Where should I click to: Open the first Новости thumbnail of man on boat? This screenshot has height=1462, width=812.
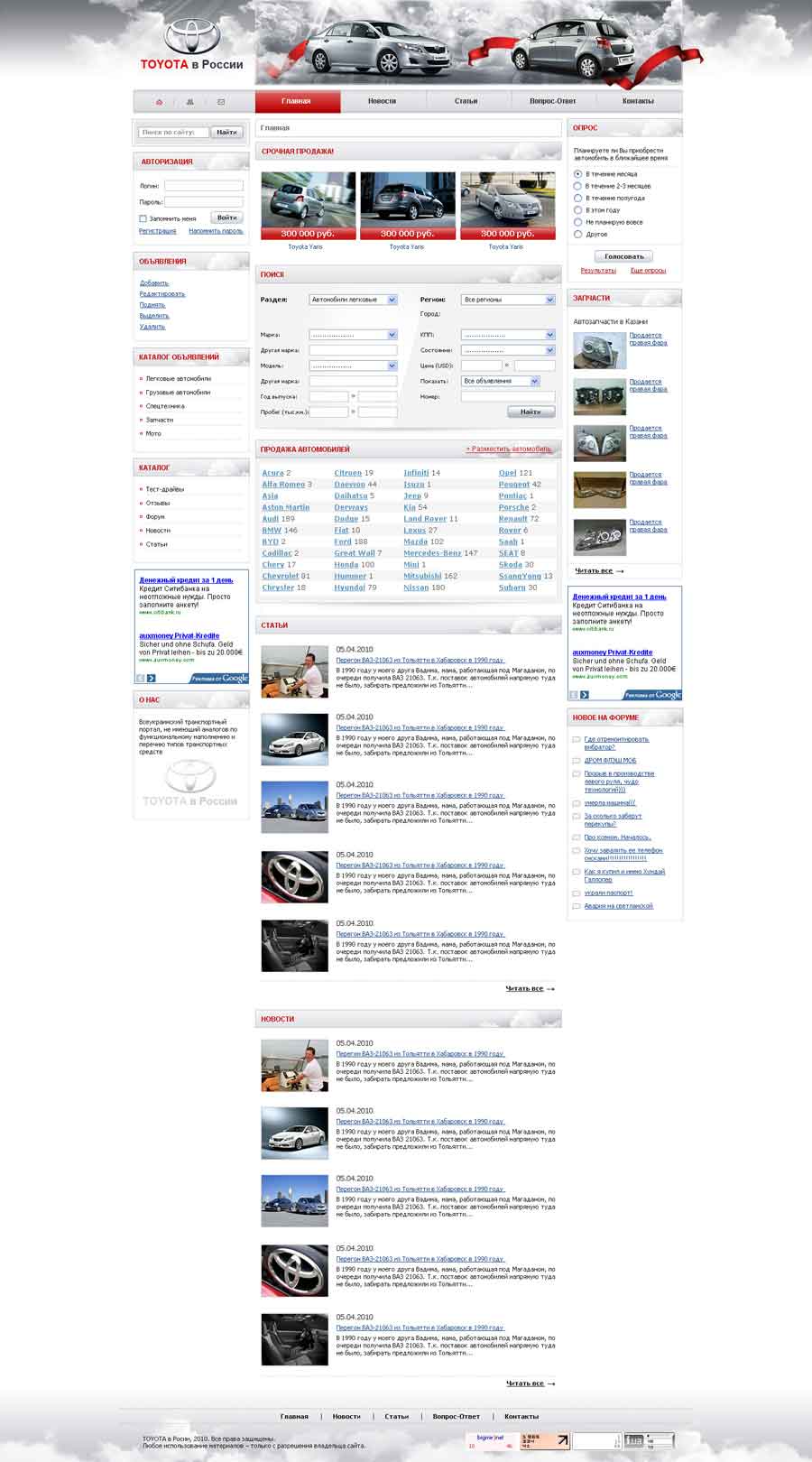coord(295,1066)
